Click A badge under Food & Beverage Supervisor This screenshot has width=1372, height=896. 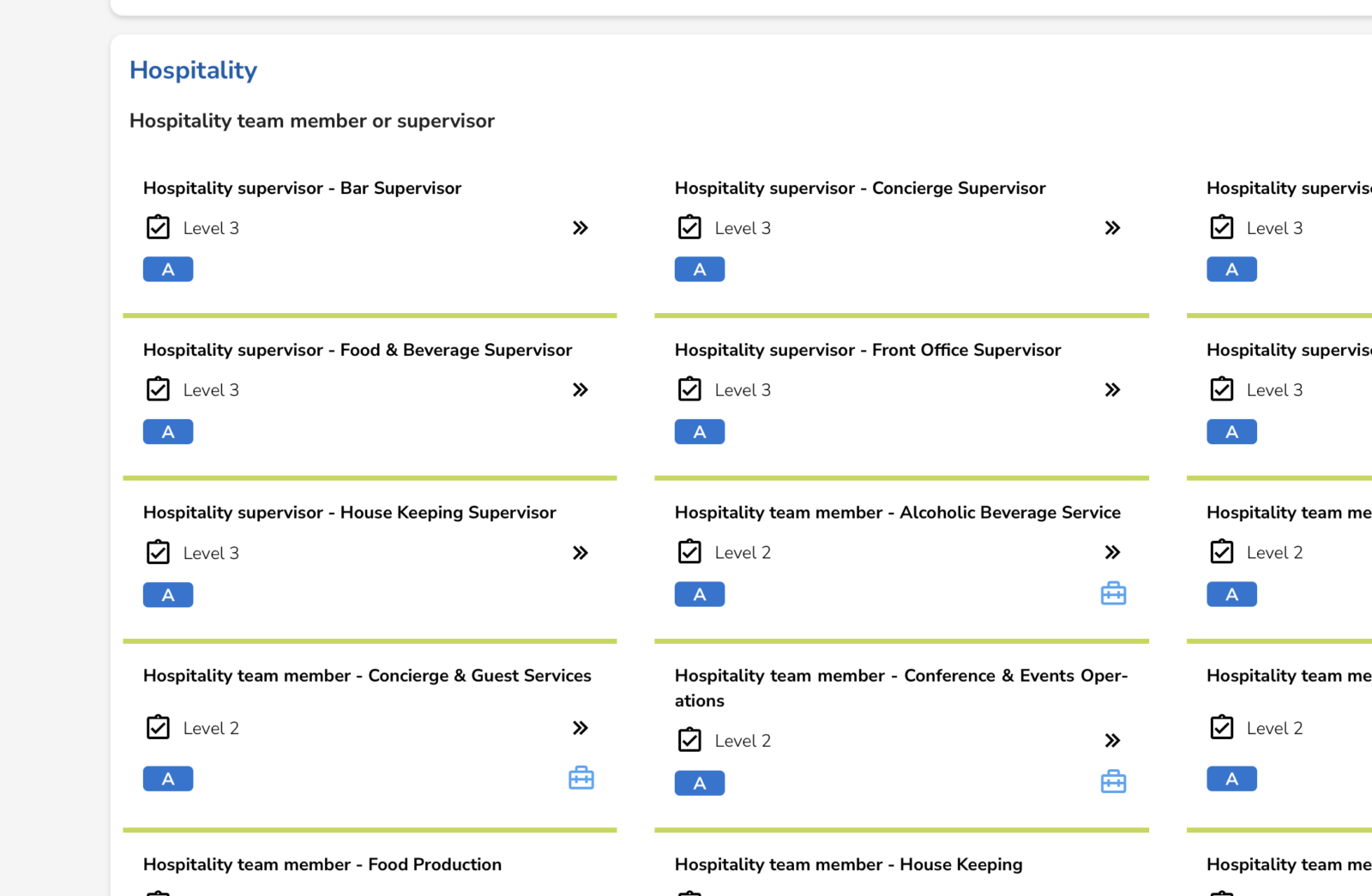tap(168, 432)
